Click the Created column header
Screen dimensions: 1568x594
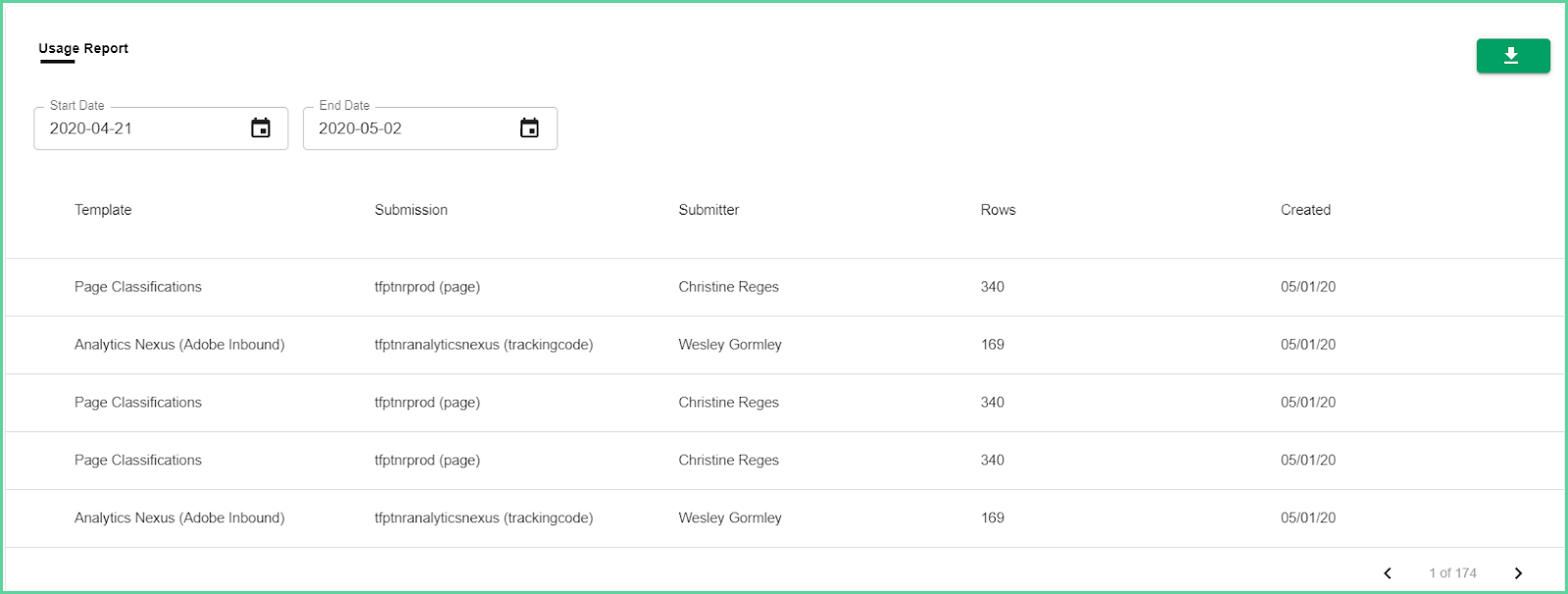pyautogui.click(x=1305, y=210)
